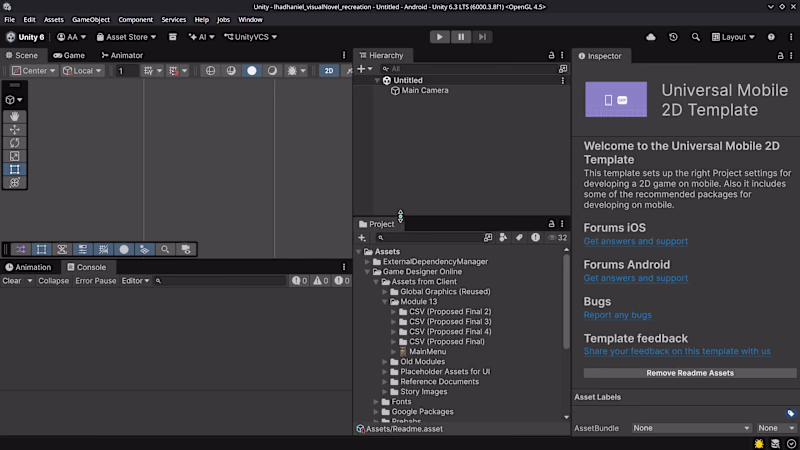
Task: Collapse the Module 13 folder
Action: click(x=385, y=302)
